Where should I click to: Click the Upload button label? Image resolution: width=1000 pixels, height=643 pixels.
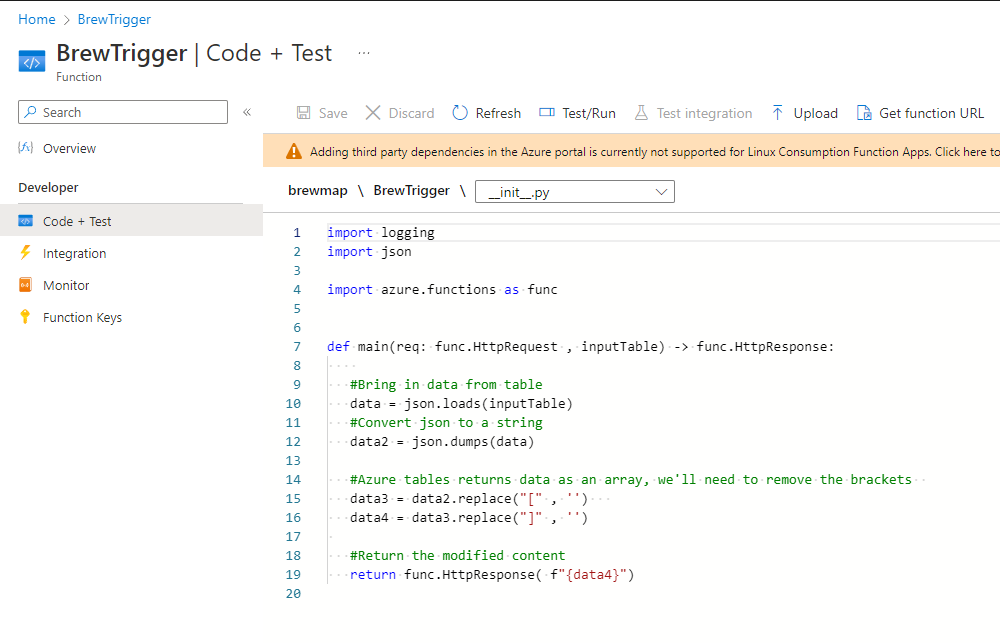pyautogui.click(x=816, y=113)
